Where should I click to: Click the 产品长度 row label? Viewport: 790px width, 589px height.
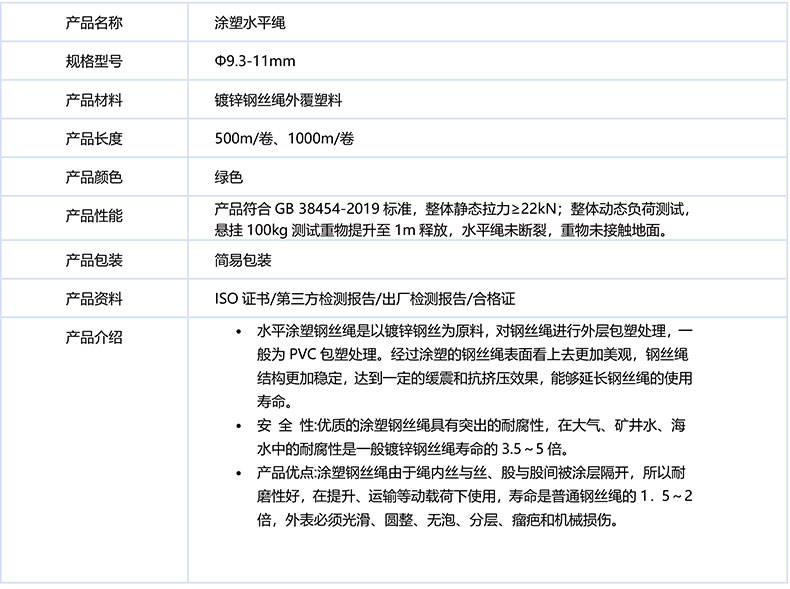tap(93, 139)
